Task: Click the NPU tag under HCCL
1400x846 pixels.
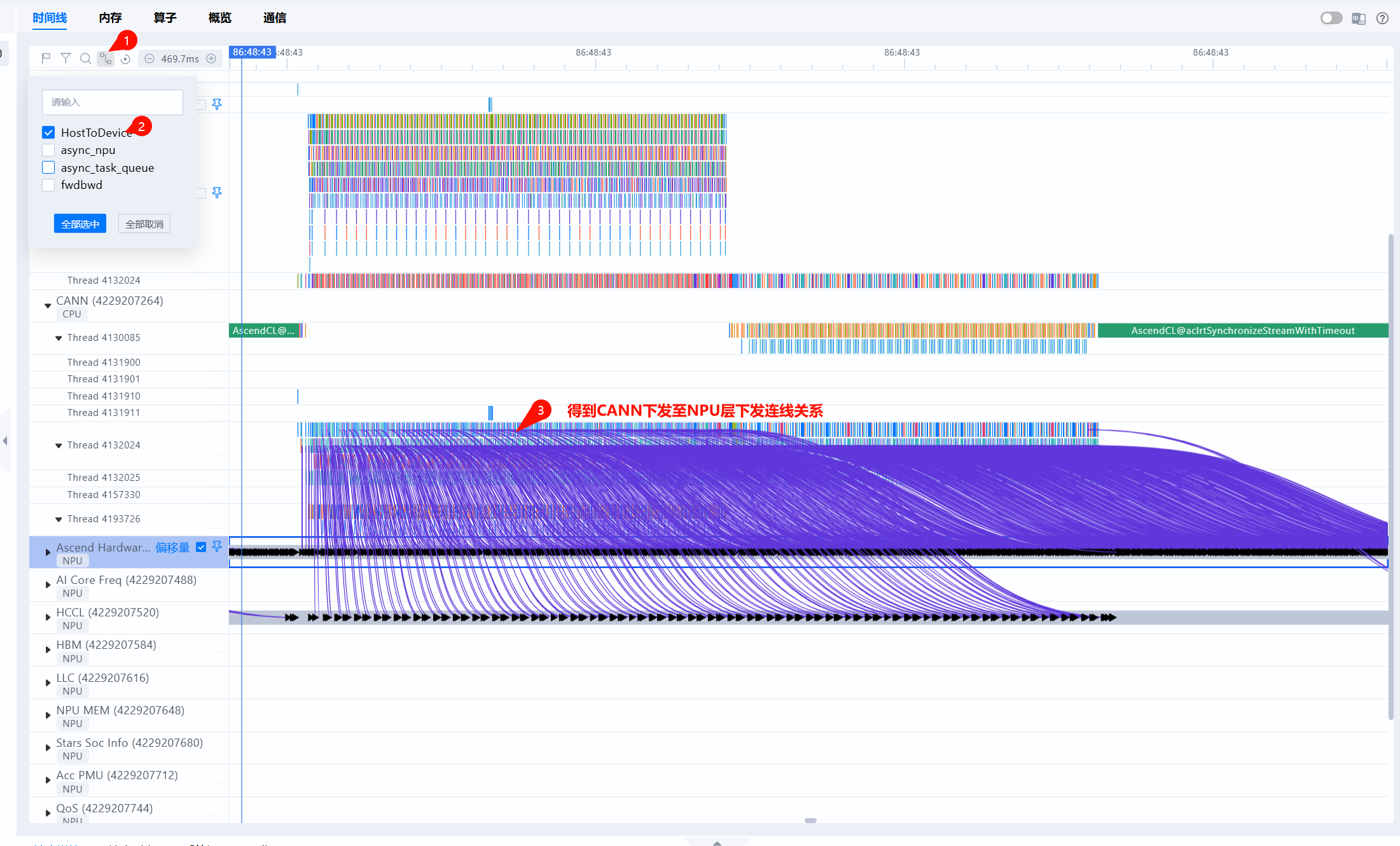Action: click(x=73, y=626)
